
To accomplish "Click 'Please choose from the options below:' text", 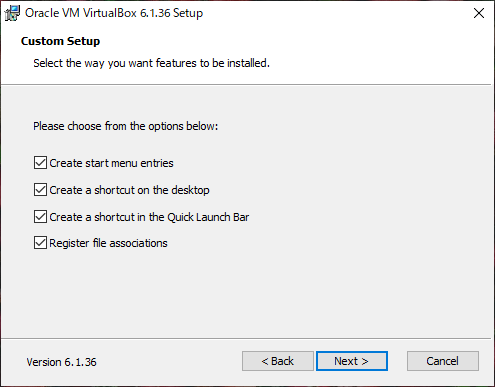I will (126, 126).
